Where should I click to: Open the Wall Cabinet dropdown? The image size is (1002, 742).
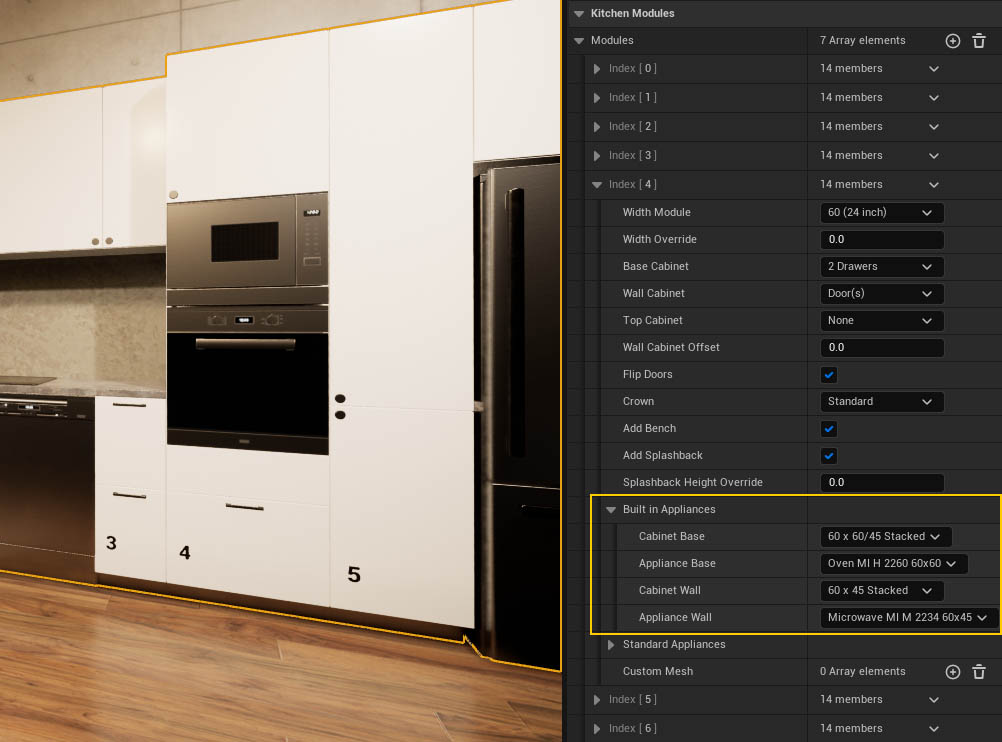(881, 293)
